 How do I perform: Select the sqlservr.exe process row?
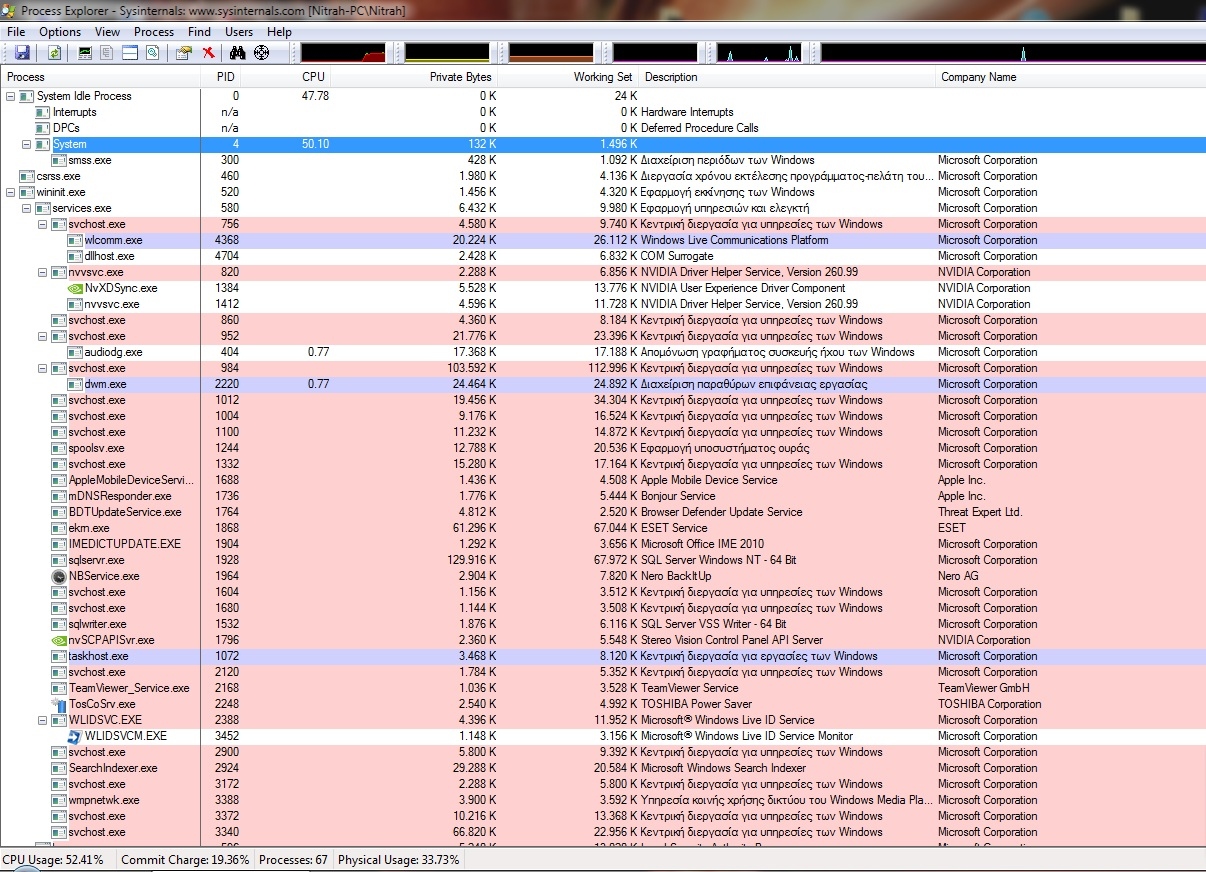(x=603, y=560)
